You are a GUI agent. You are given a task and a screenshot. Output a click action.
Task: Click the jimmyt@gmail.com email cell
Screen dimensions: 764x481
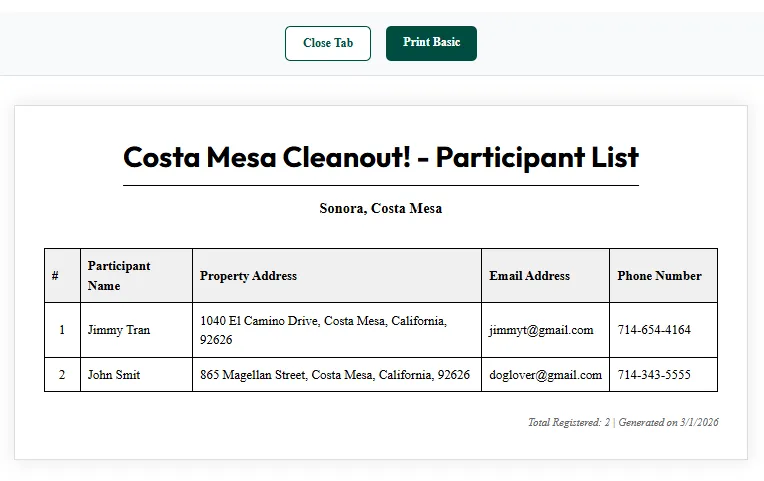pos(545,330)
